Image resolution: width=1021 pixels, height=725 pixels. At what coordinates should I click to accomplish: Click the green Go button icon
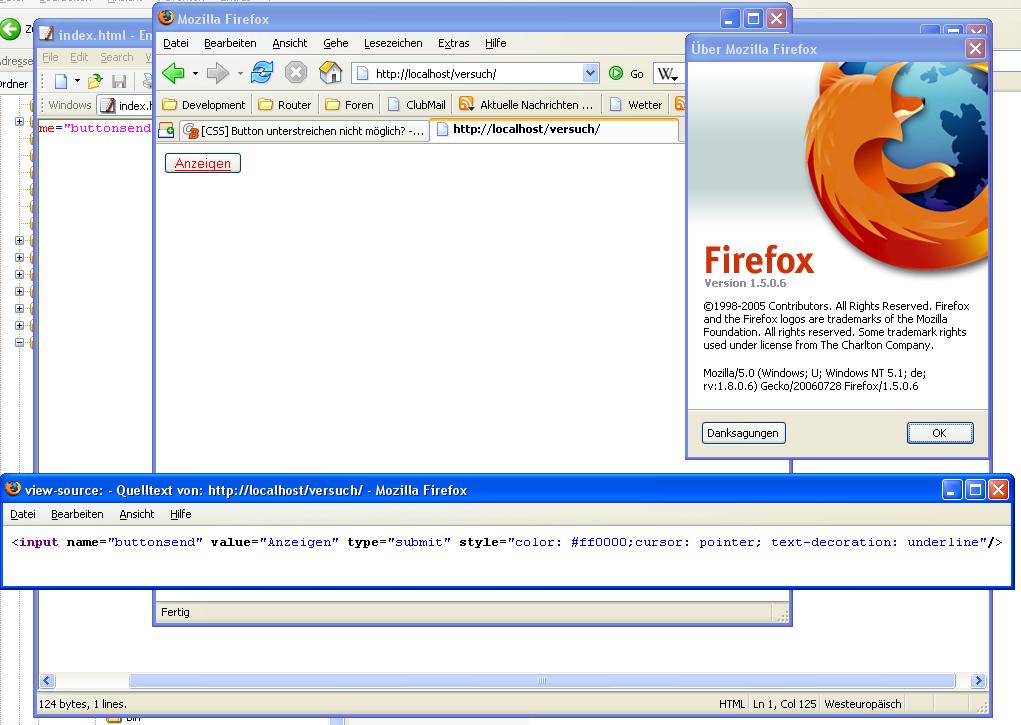coord(616,74)
